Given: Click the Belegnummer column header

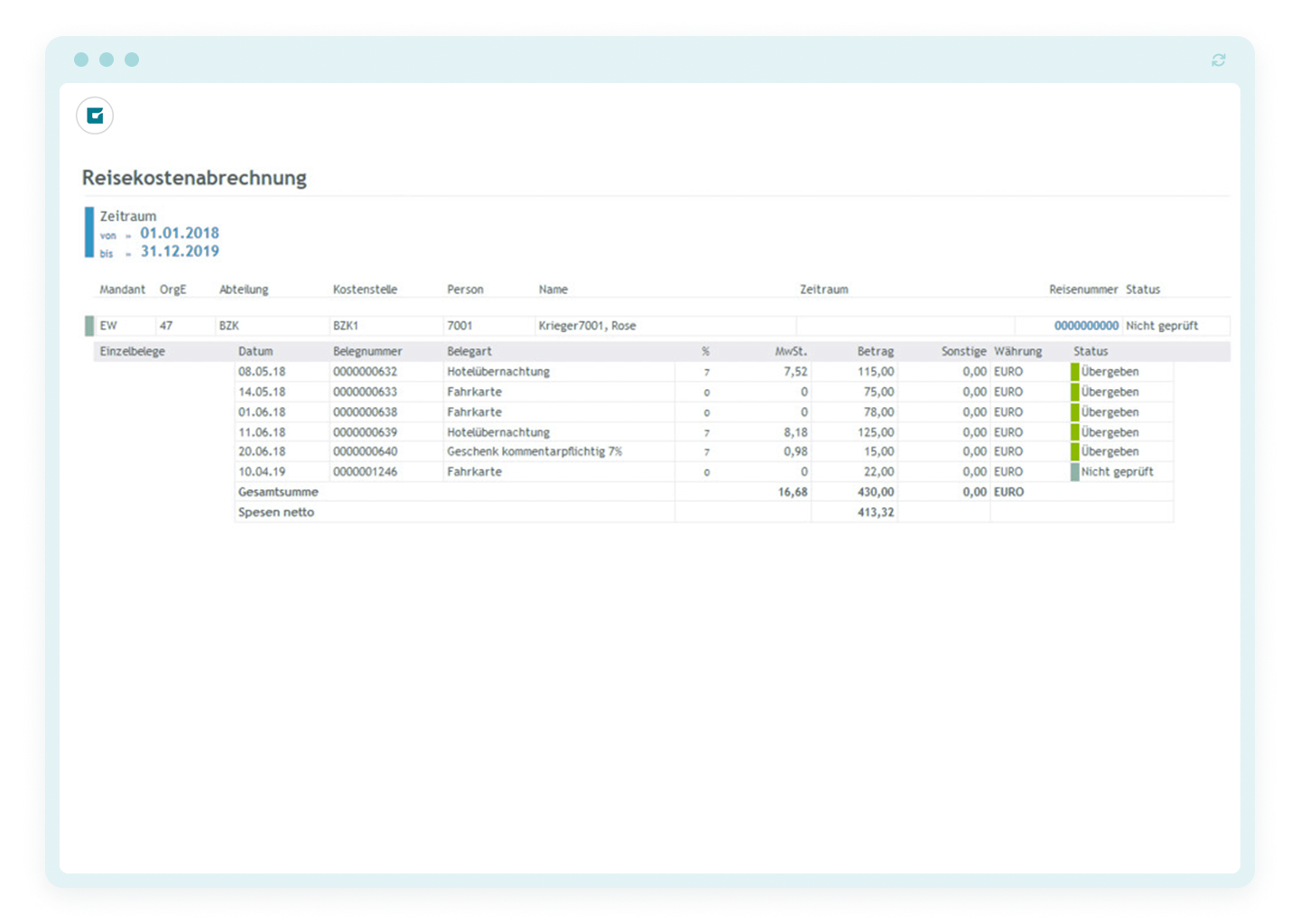Looking at the screenshot, I should click(x=367, y=351).
